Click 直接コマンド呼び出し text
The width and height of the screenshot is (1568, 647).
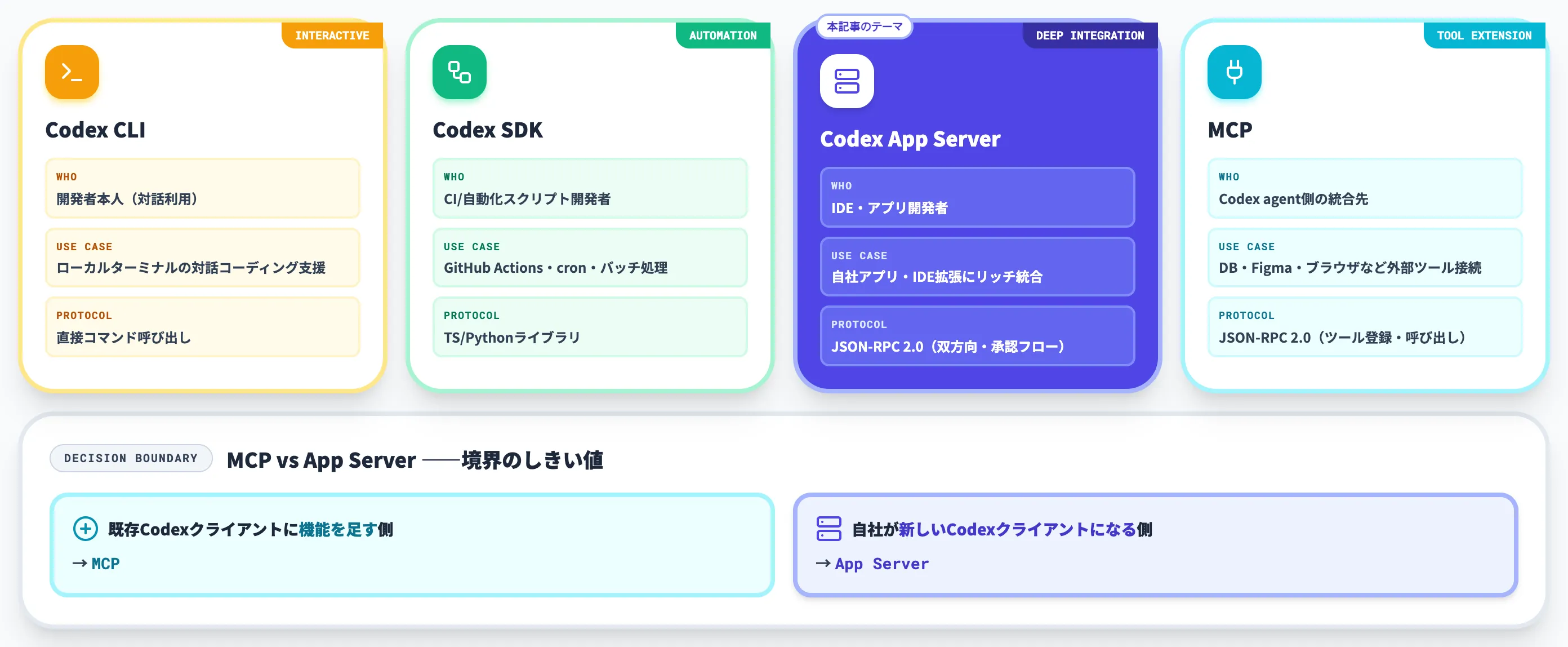123,338
